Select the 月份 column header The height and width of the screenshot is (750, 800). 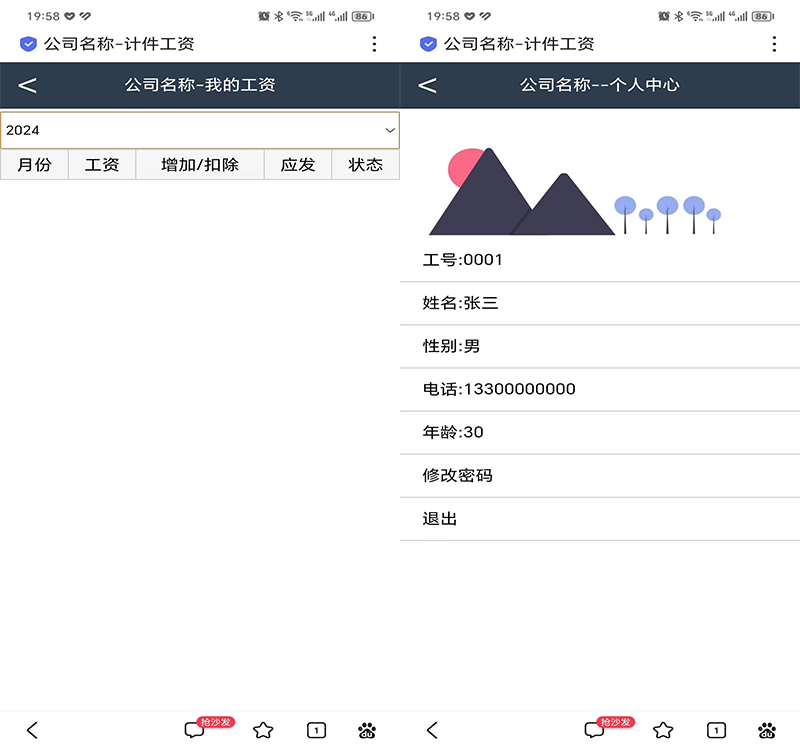pos(34,164)
